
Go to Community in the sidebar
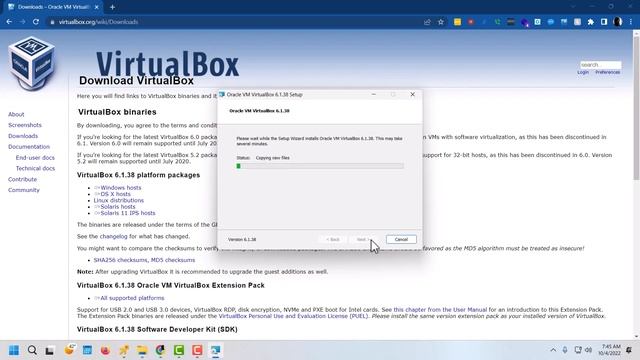pos(24,190)
